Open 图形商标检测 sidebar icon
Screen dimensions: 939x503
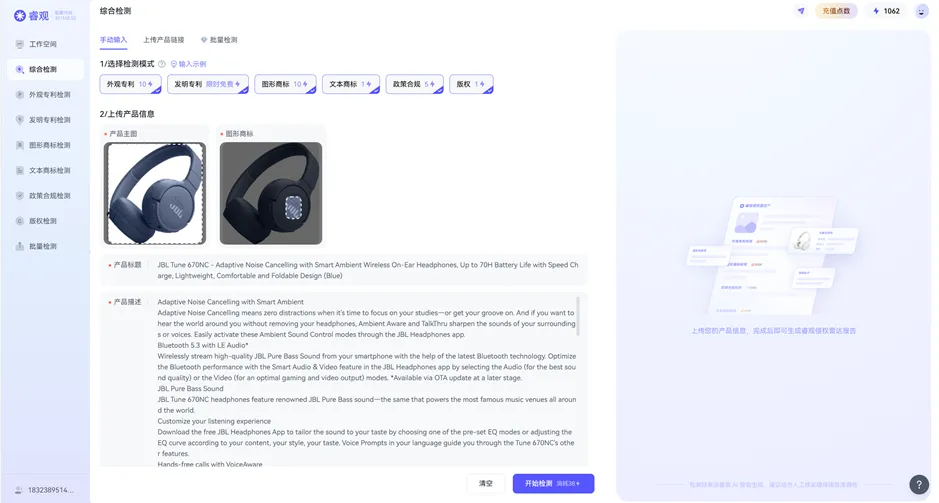coord(20,145)
